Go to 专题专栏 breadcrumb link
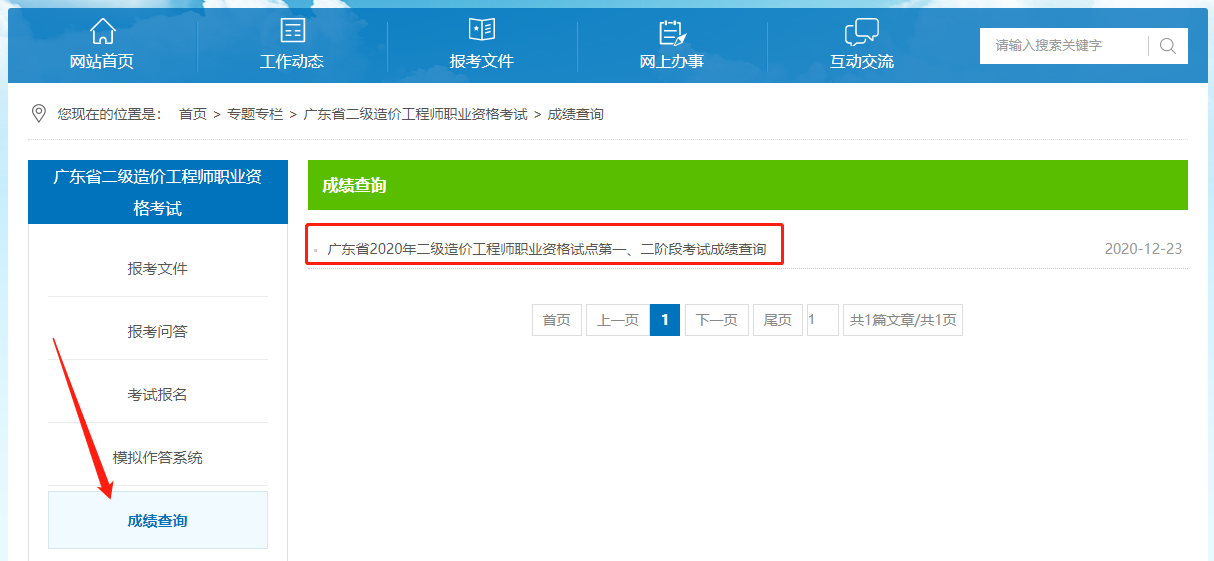Screen dimensions: 1214x561 point(255,114)
